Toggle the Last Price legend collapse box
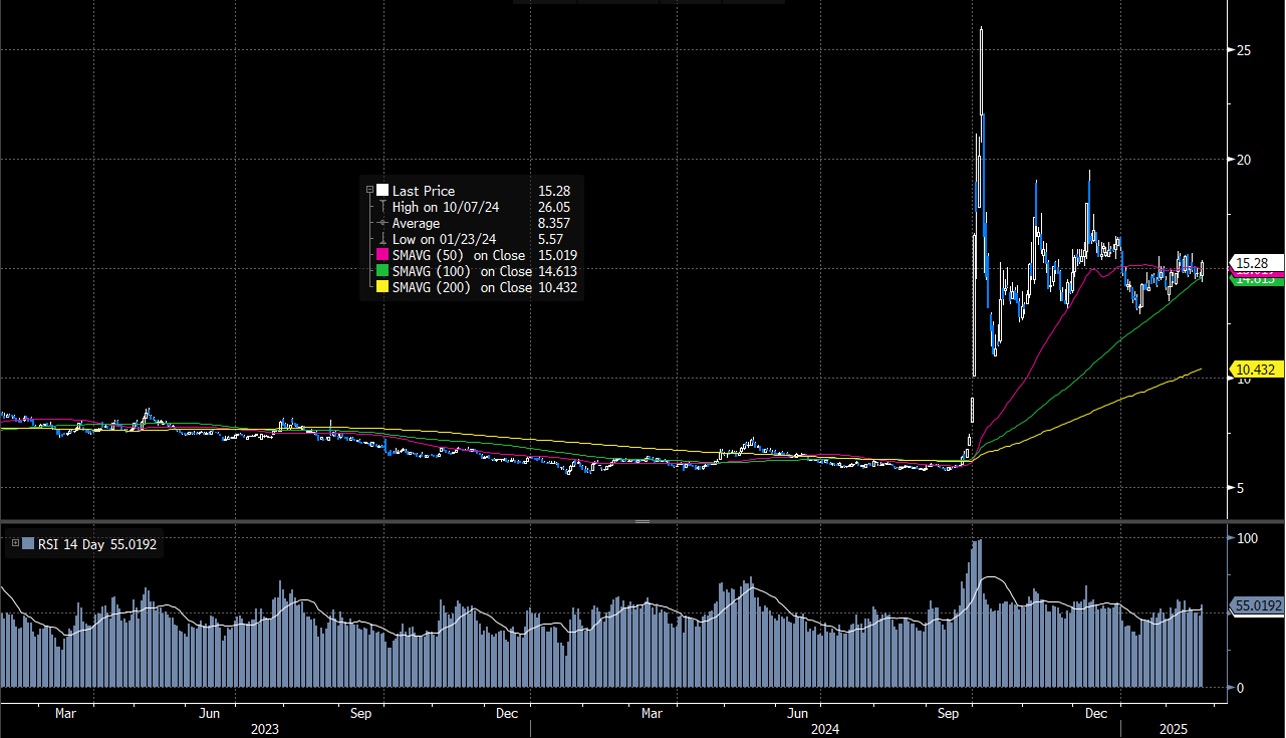This screenshot has width=1286, height=738. tap(369, 189)
